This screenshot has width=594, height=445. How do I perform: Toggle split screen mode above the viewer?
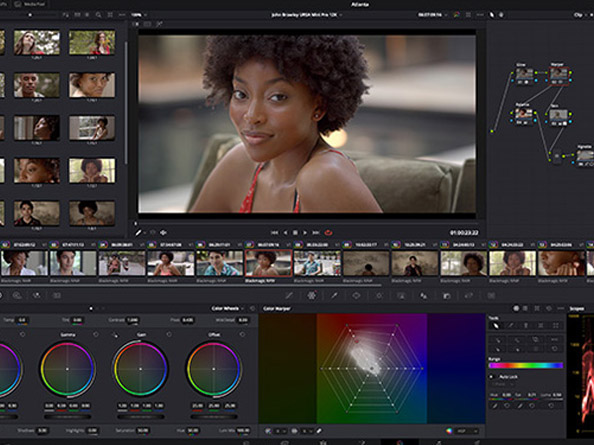coord(147,24)
